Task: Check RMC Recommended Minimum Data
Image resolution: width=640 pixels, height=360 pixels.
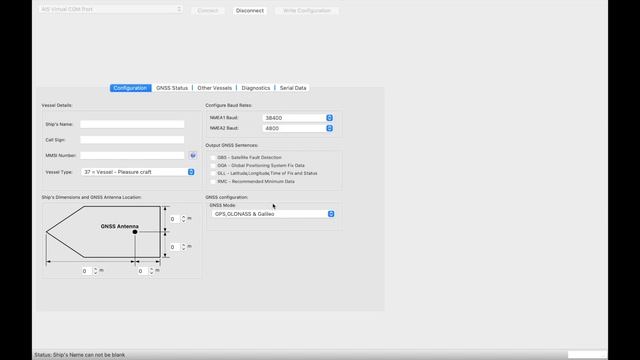Action: tap(213, 181)
